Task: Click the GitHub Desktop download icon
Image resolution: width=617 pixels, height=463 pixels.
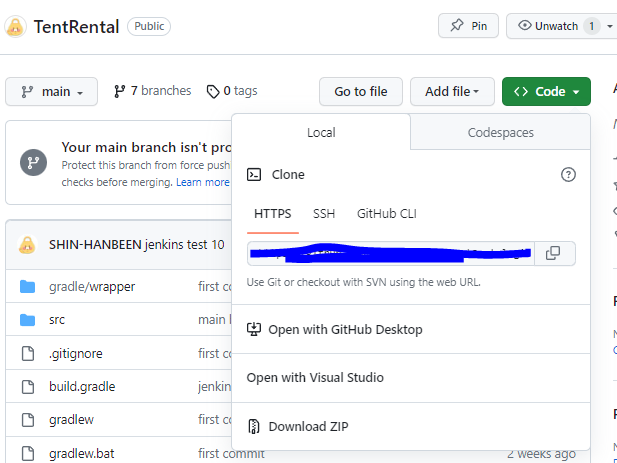Action: tap(254, 329)
